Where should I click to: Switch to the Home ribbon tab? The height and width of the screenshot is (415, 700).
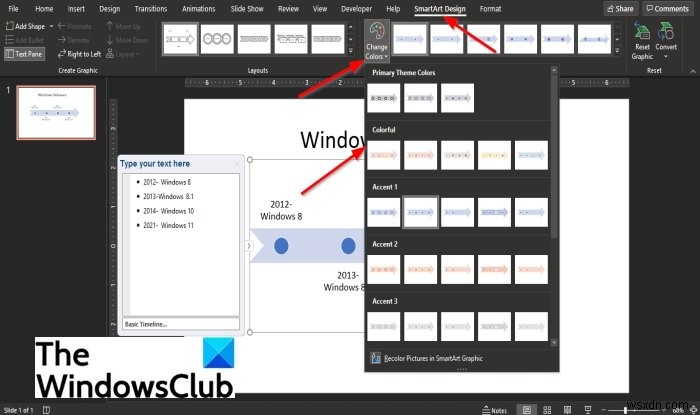(44, 8)
